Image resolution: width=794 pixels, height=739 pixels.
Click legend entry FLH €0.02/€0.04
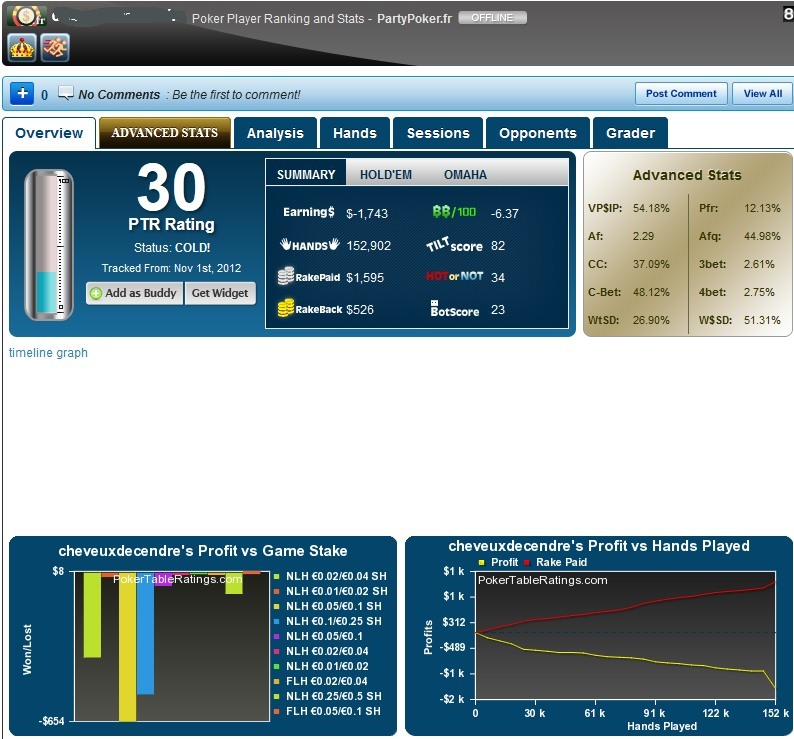327,681
